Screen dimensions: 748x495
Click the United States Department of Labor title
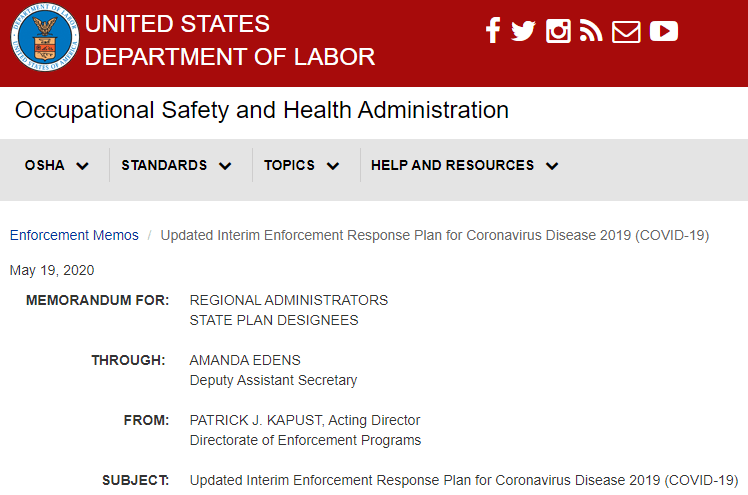pyautogui.click(x=229, y=40)
